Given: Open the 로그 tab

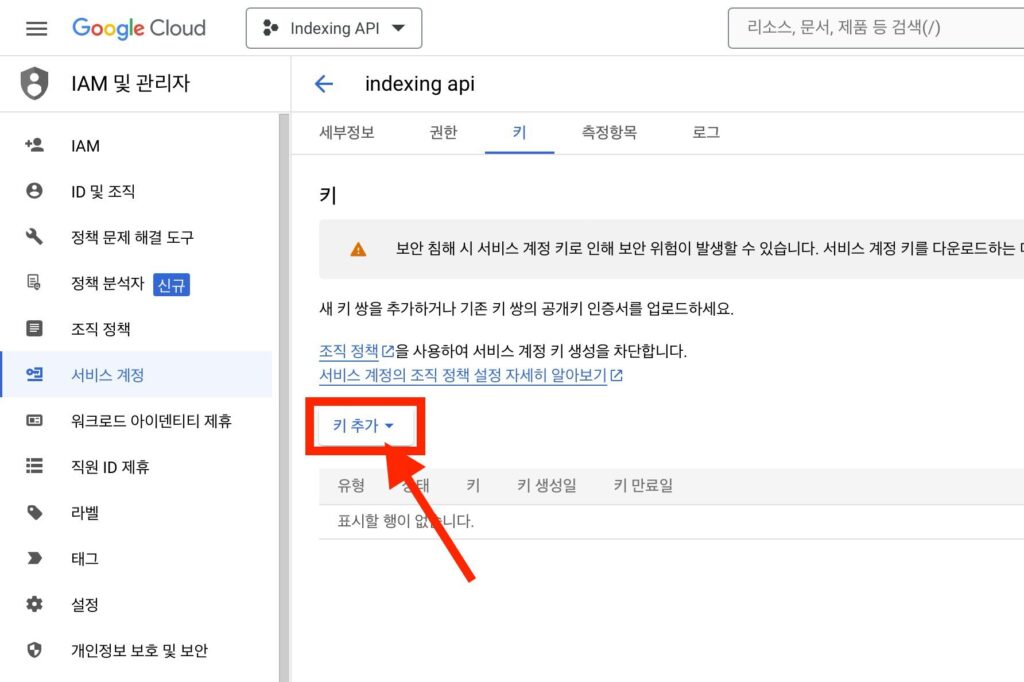Looking at the screenshot, I should click(706, 132).
